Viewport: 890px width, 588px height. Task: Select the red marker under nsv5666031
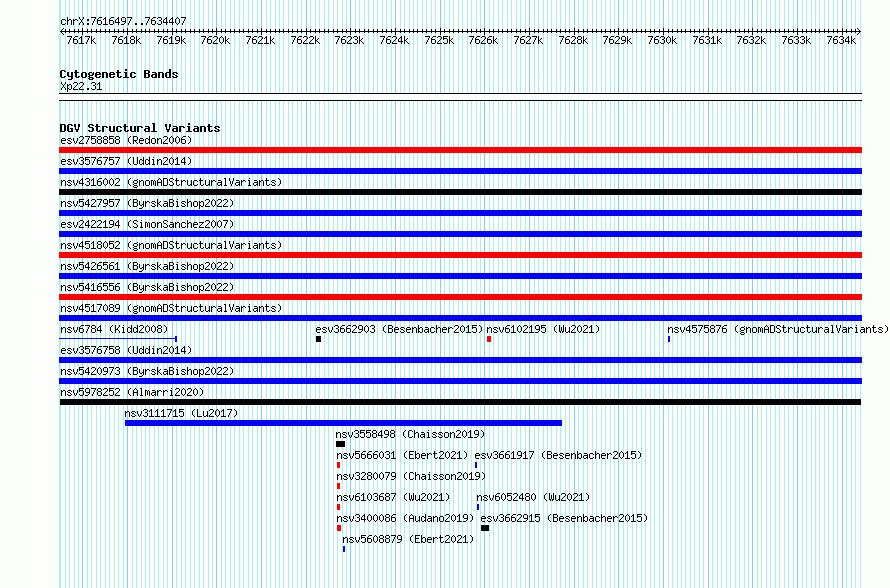(338, 465)
